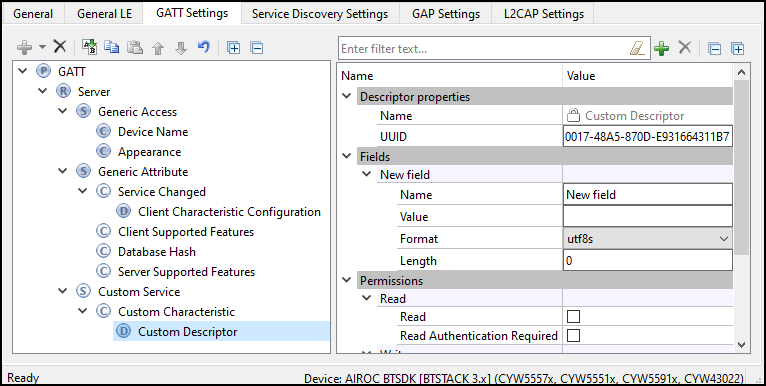Open the add item dropdown arrow
The height and width of the screenshot is (386, 766).
click(x=42, y=47)
